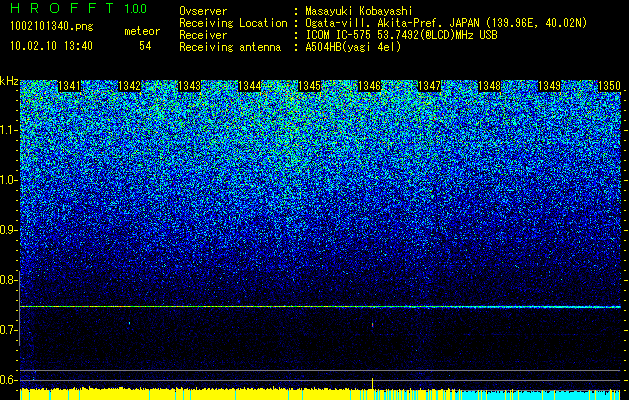Click the date stamp 10.02.10 13:40
Screen dimensions: 629x400
click(x=51, y=46)
